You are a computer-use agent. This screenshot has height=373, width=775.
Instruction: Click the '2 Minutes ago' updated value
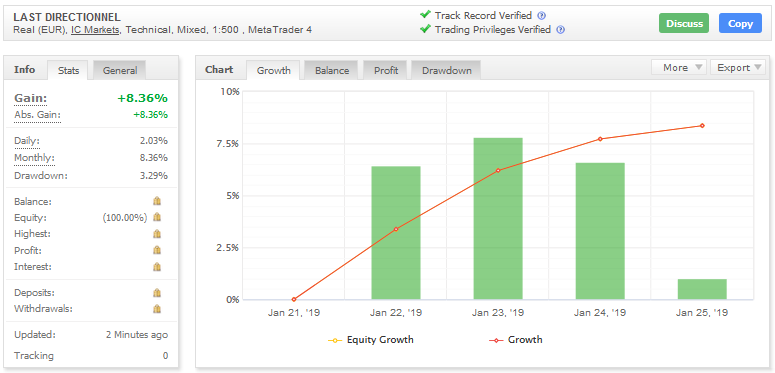point(137,334)
